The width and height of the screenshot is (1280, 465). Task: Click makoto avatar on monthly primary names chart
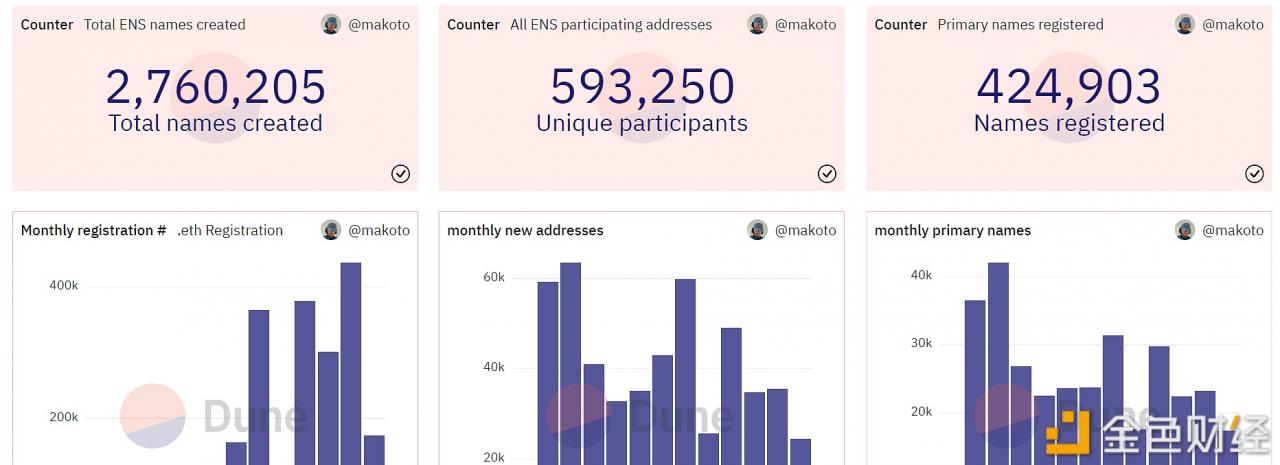pyautogui.click(x=1185, y=230)
